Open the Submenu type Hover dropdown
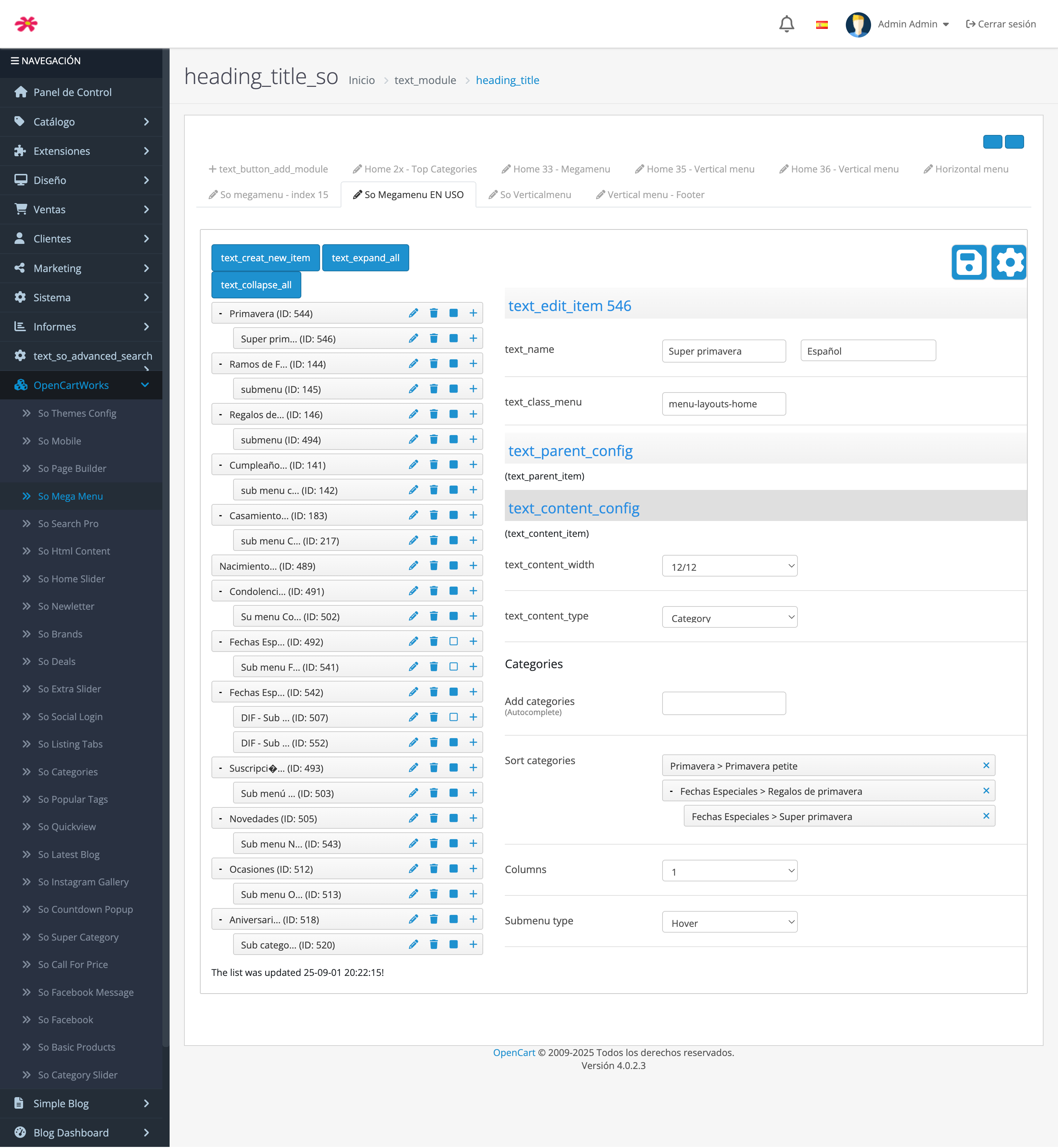 729,923
